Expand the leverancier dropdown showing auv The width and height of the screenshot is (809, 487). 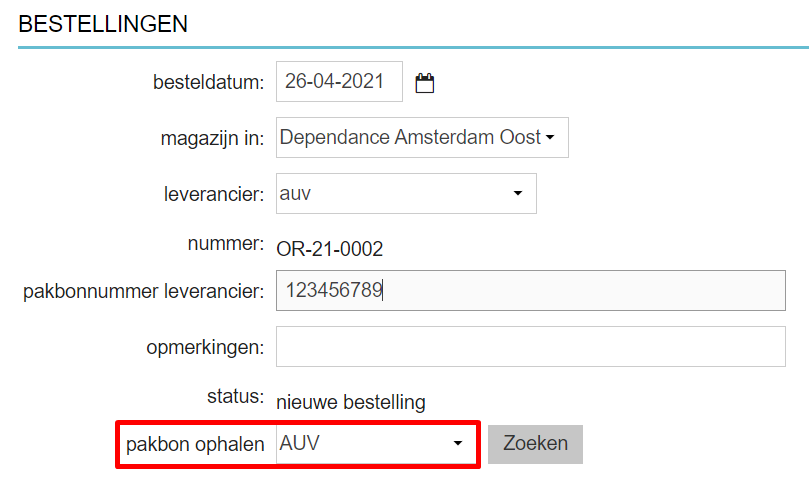[406, 193]
